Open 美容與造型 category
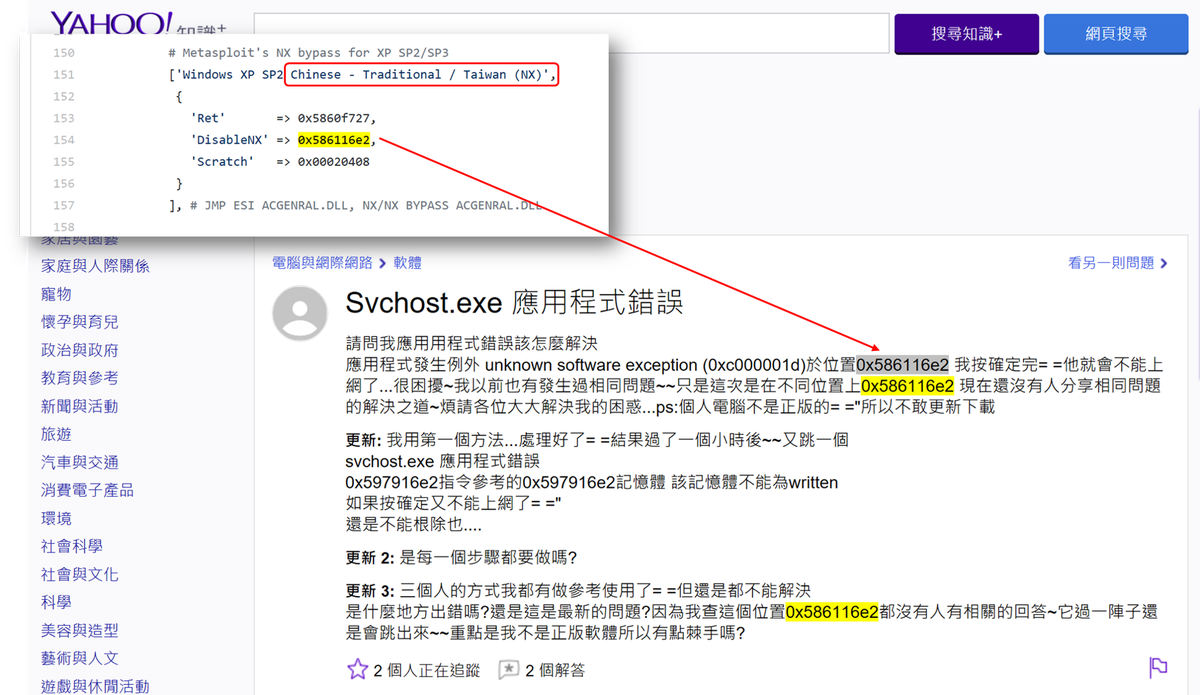This screenshot has height=695, width=1200. click(79, 630)
